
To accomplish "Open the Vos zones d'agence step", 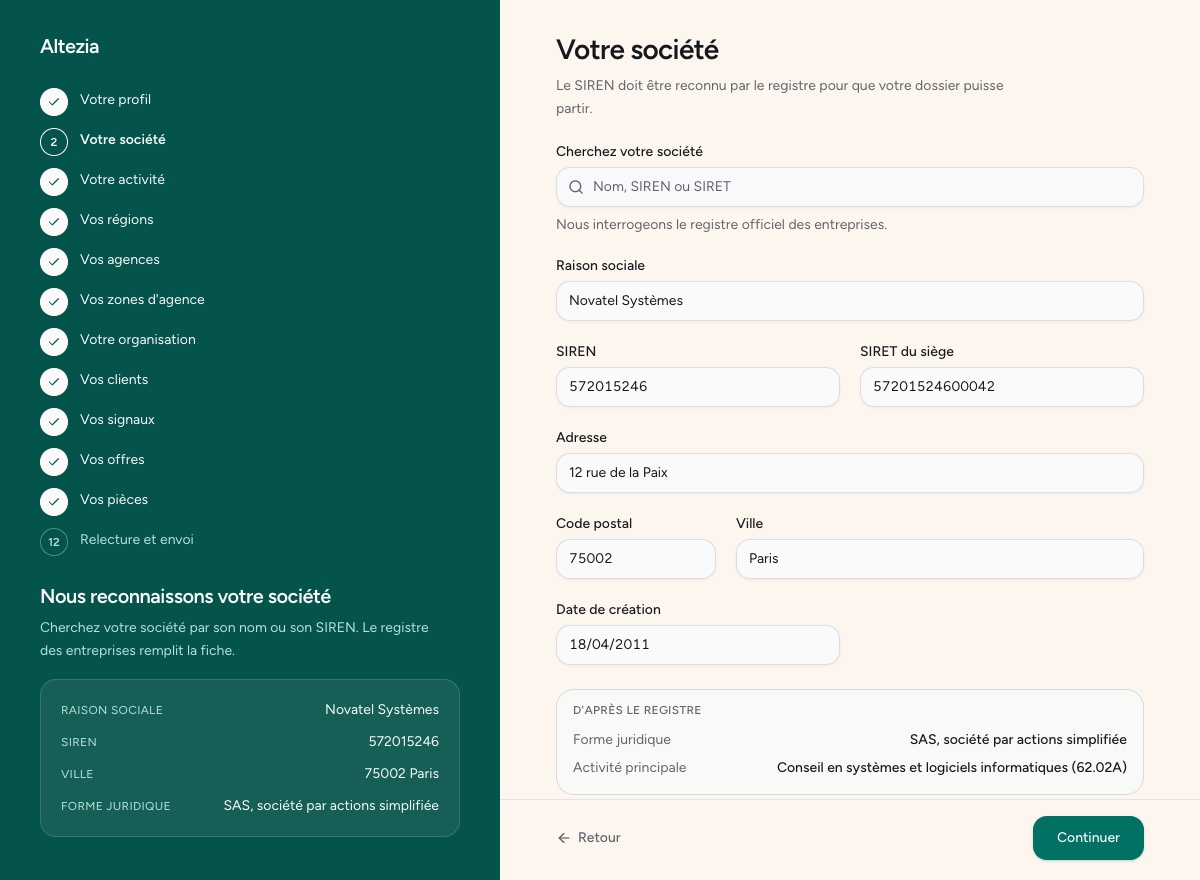I will (142, 300).
